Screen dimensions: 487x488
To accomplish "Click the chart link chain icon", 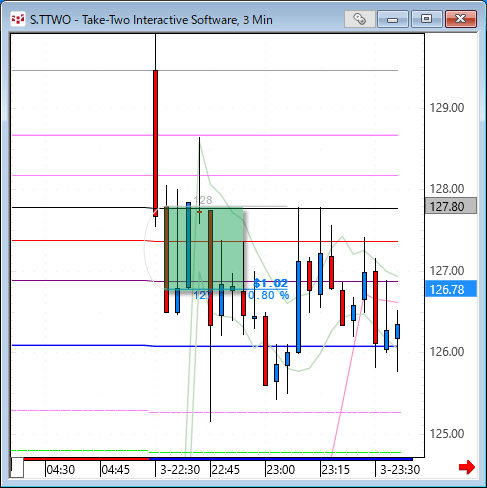I will coord(360,19).
